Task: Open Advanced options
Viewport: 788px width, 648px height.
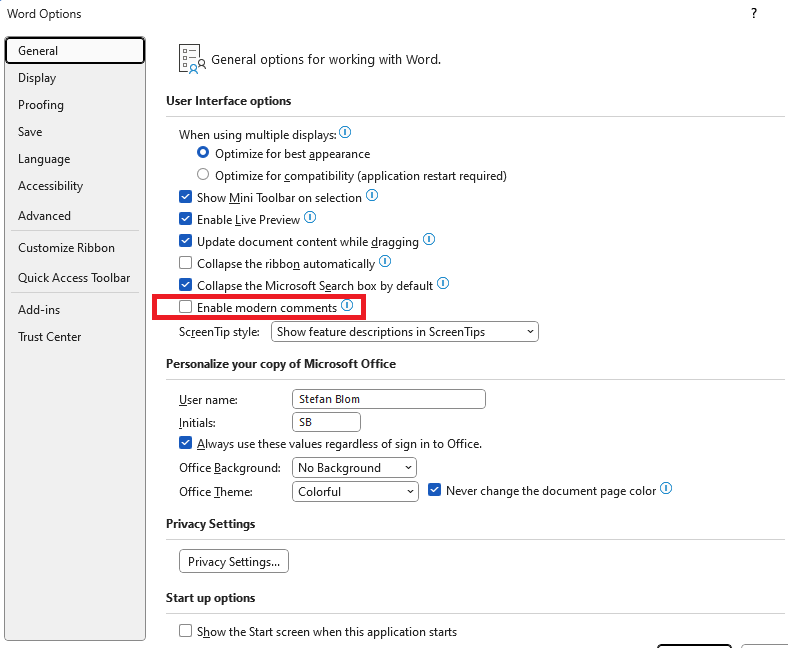Action: tap(75, 216)
